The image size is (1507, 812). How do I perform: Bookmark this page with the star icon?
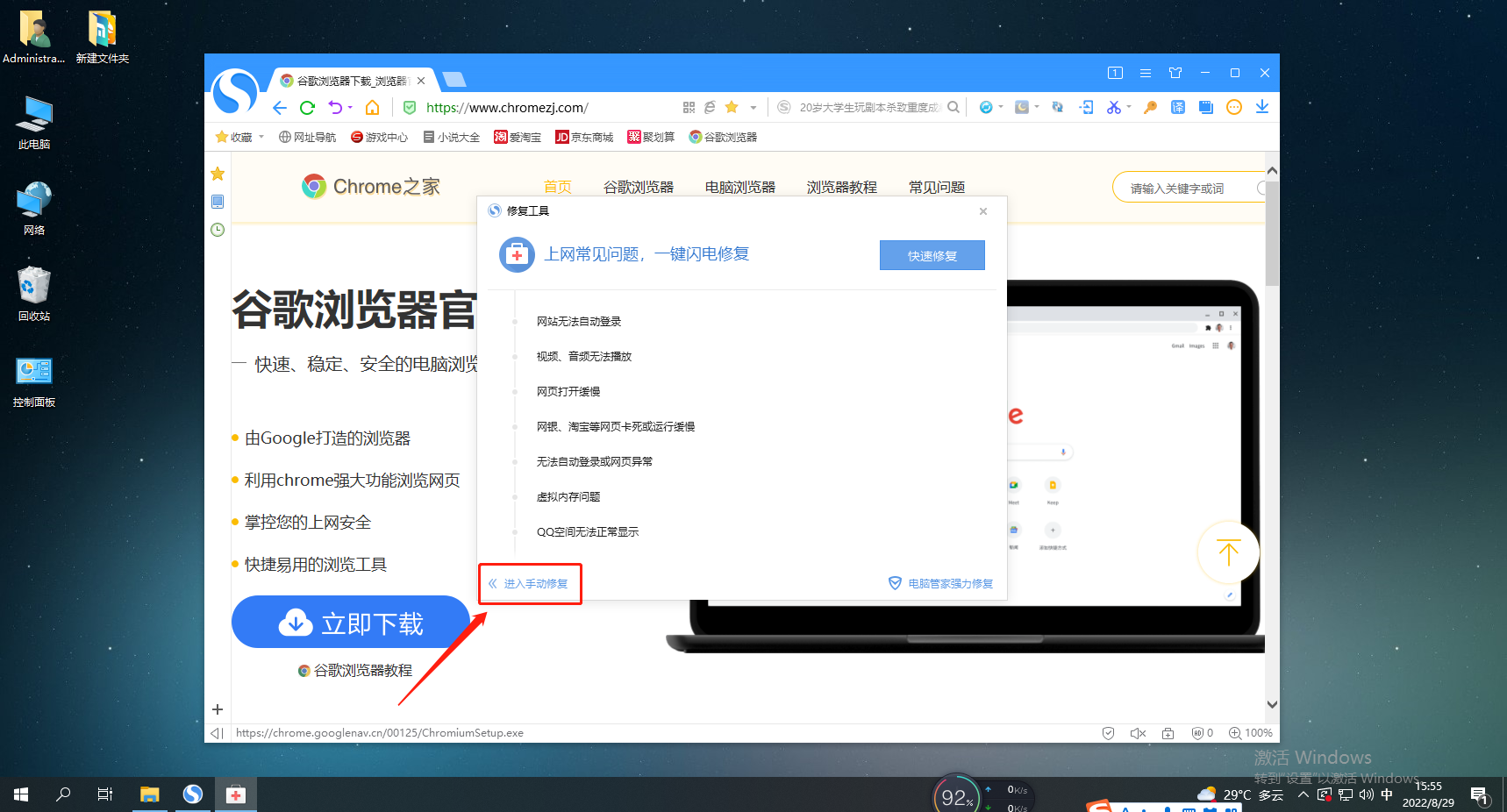(x=732, y=107)
